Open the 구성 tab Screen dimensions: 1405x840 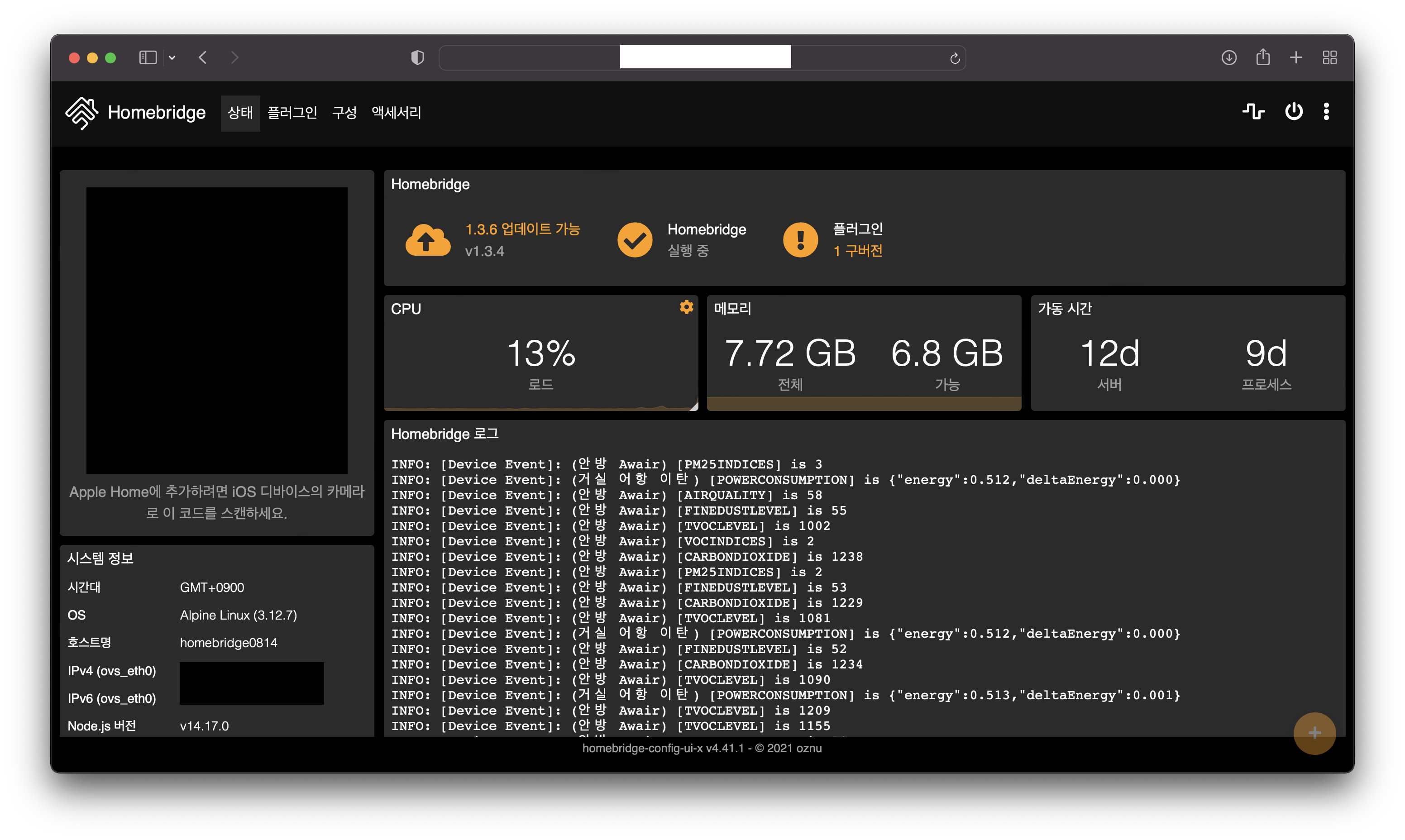(x=344, y=113)
